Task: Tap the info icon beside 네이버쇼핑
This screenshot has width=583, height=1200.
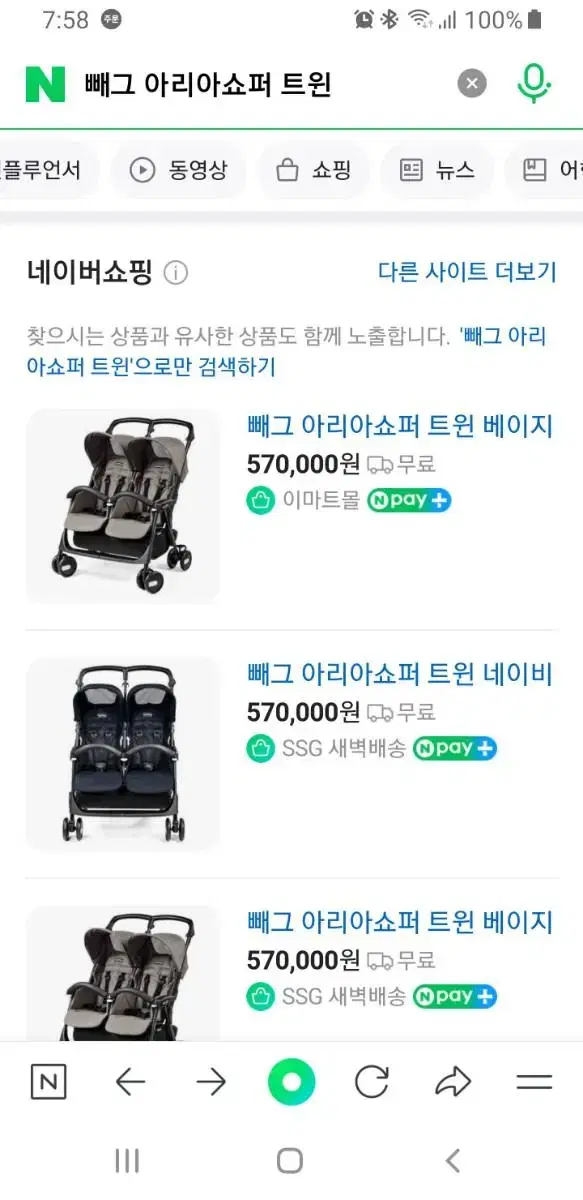Action: click(176, 272)
